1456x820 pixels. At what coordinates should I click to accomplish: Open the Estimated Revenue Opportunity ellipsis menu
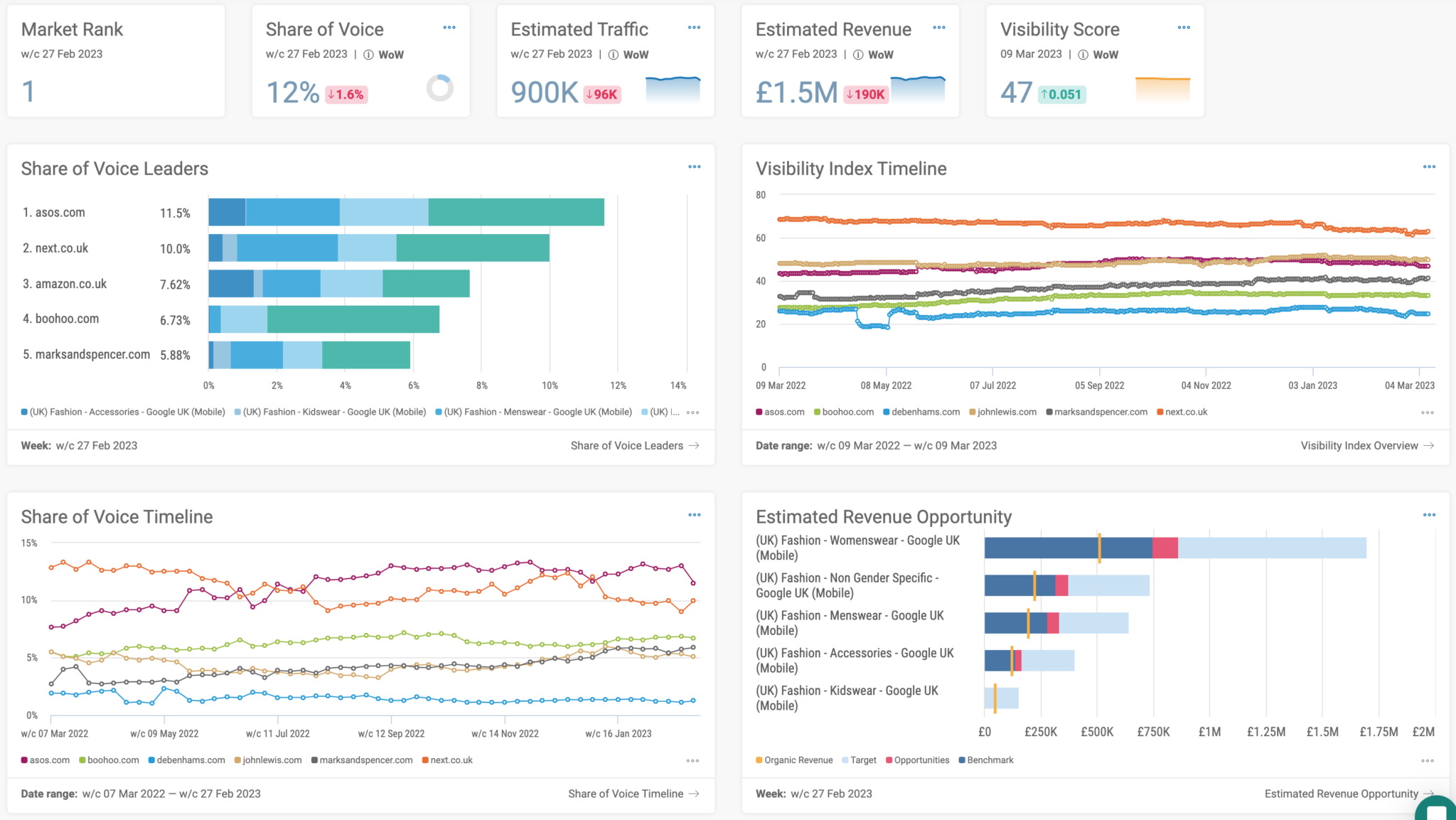(x=1430, y=514)
